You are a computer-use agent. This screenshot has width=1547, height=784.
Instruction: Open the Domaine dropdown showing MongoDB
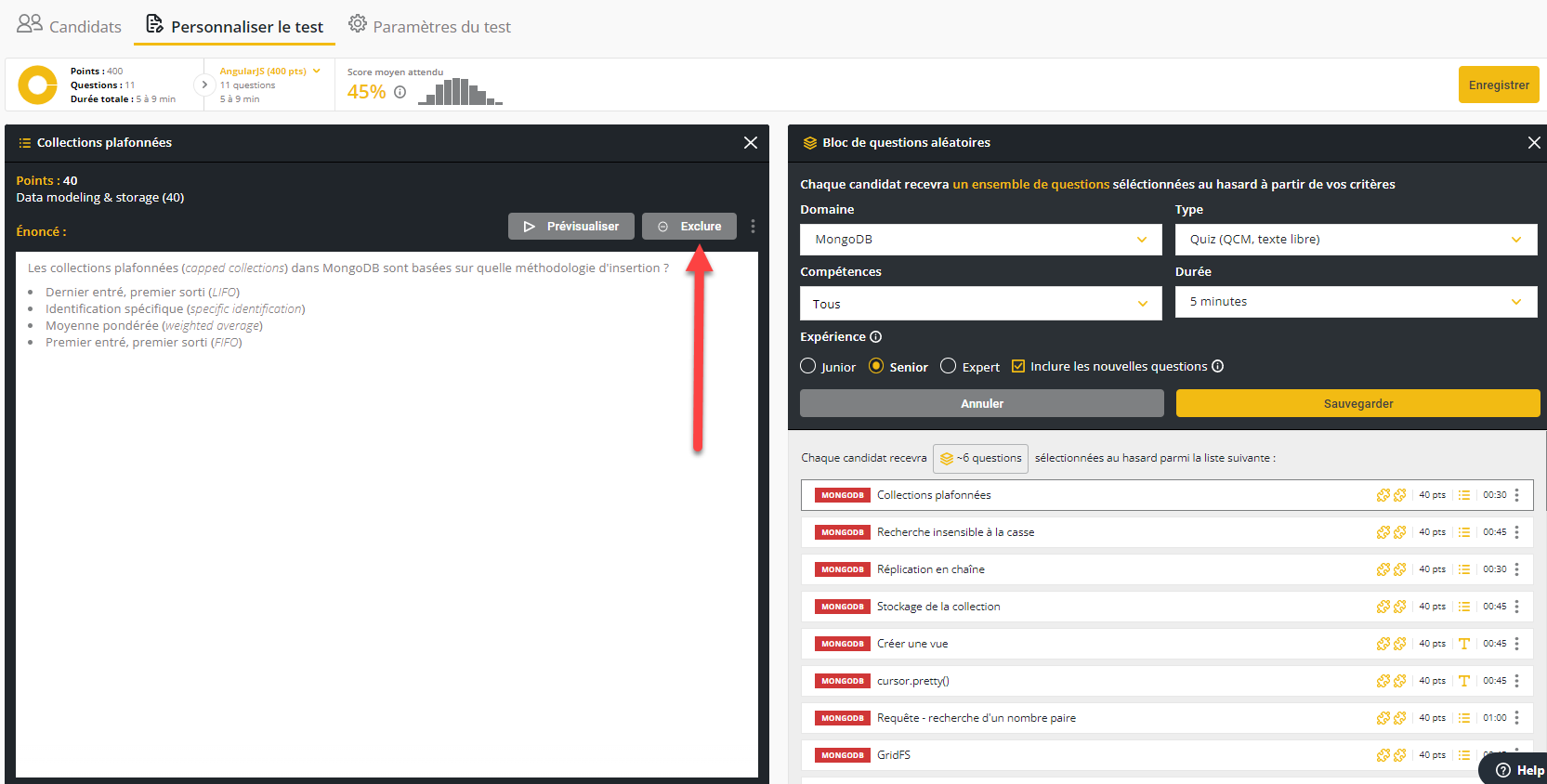[x=980, y=240]
